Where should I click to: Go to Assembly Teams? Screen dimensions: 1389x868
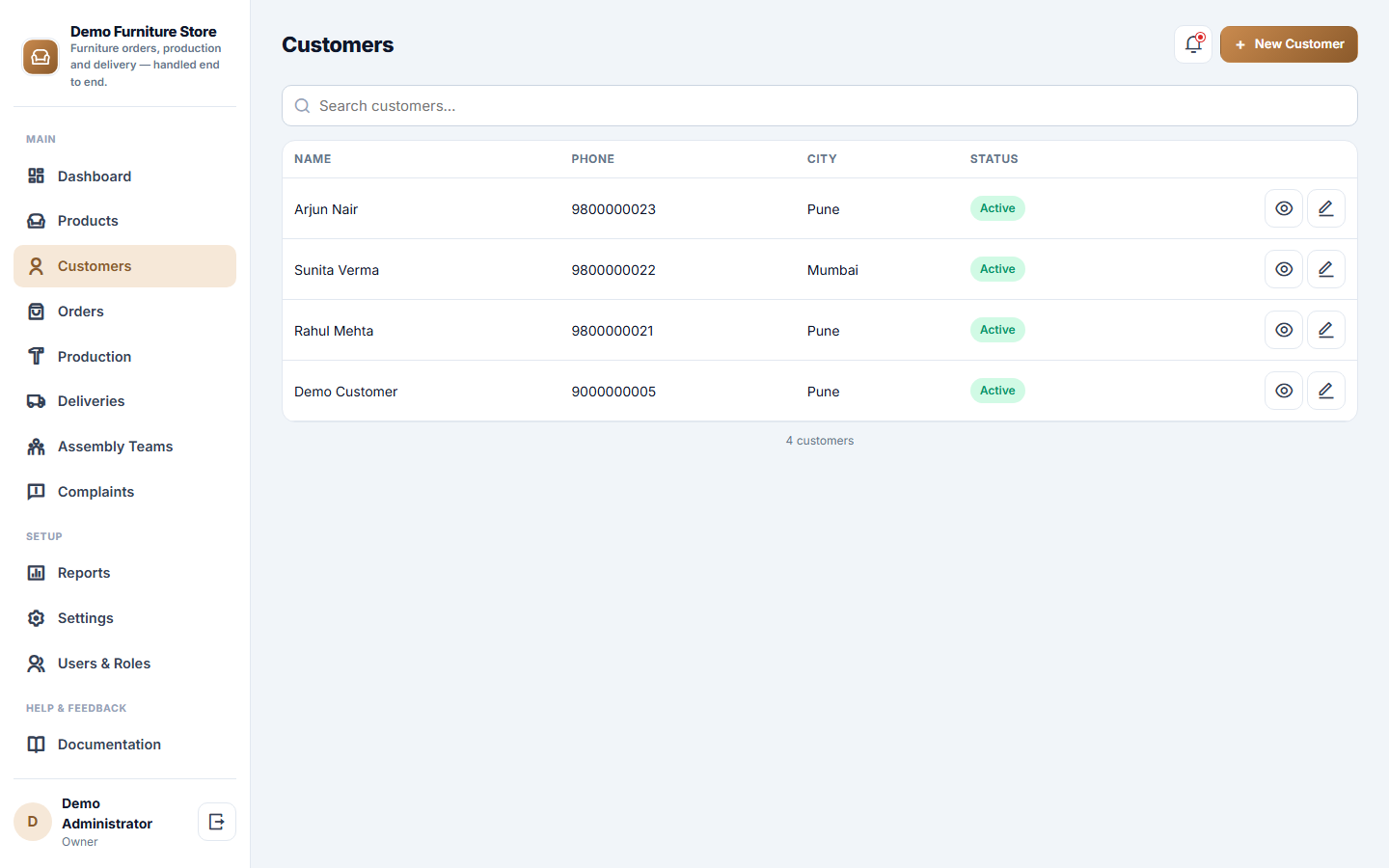click(124, 447)
